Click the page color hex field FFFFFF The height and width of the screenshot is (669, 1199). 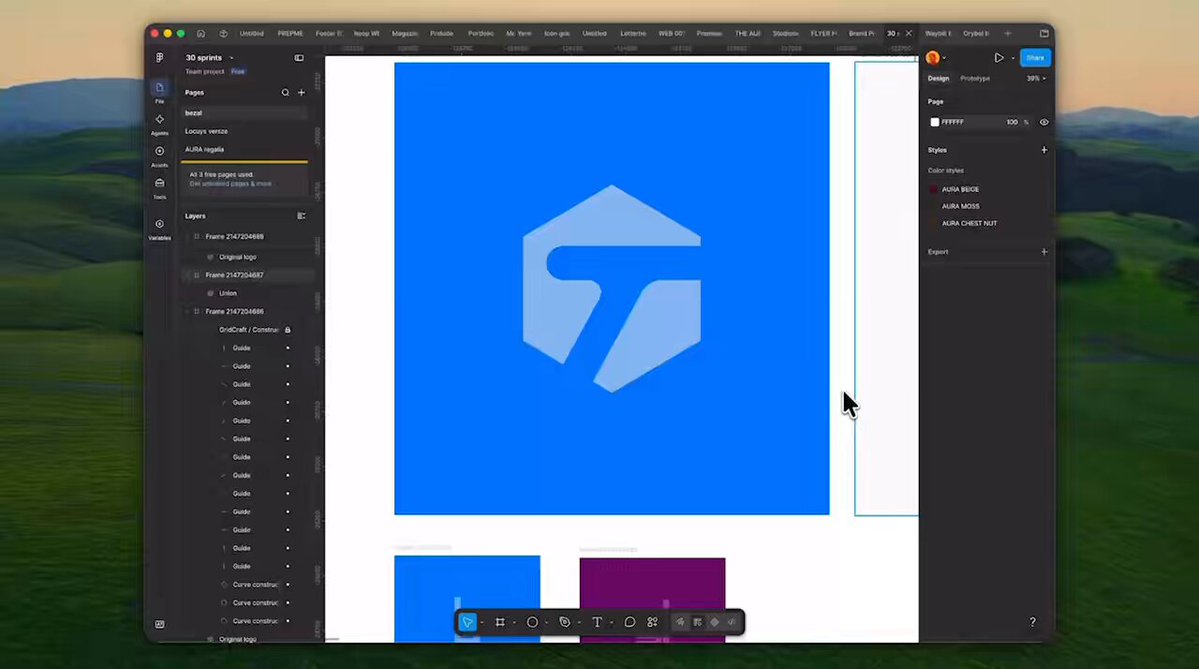952,122
